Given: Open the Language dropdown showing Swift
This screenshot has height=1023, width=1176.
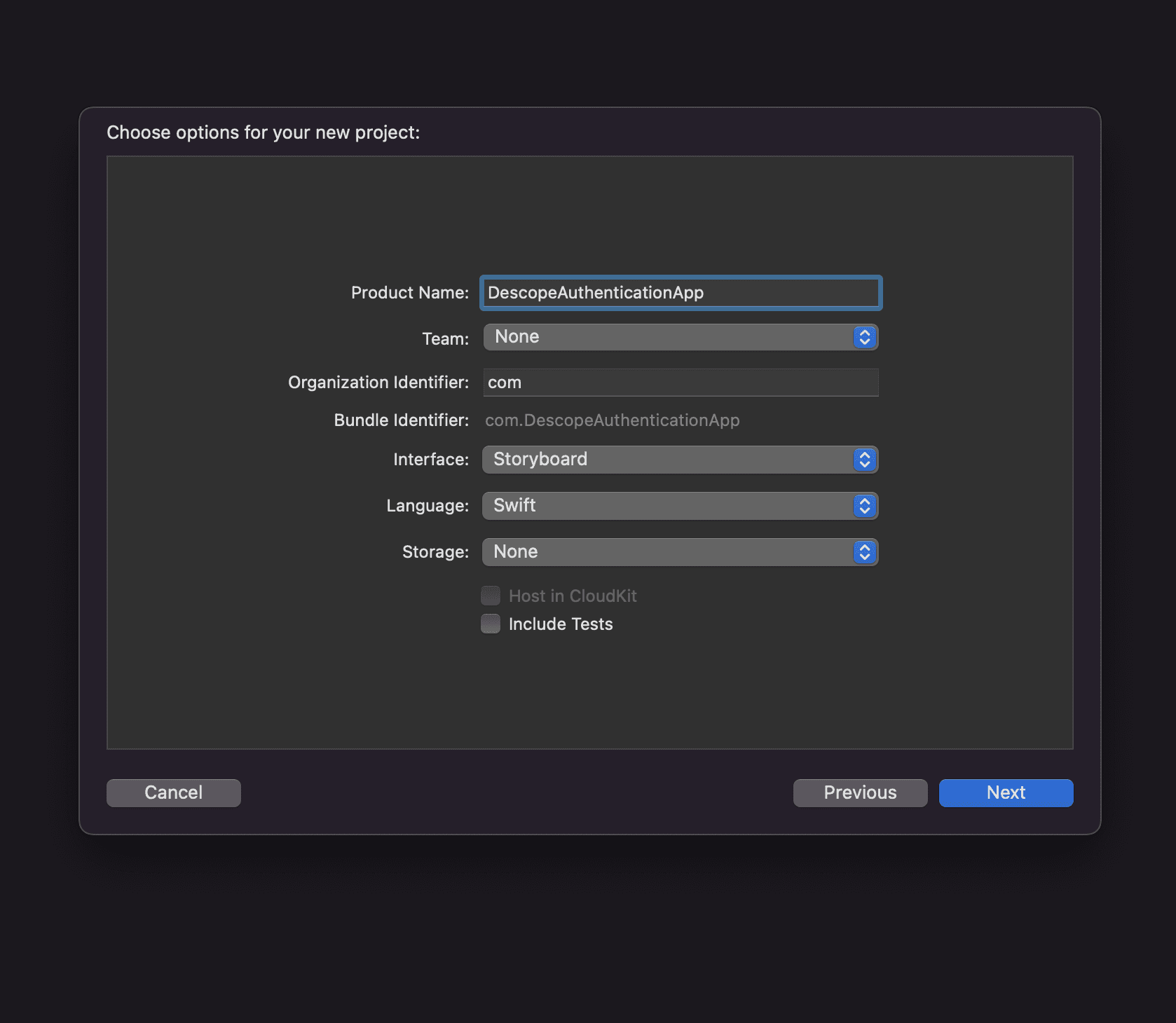Looking at the screenshot, I should [x=679, y=505].
